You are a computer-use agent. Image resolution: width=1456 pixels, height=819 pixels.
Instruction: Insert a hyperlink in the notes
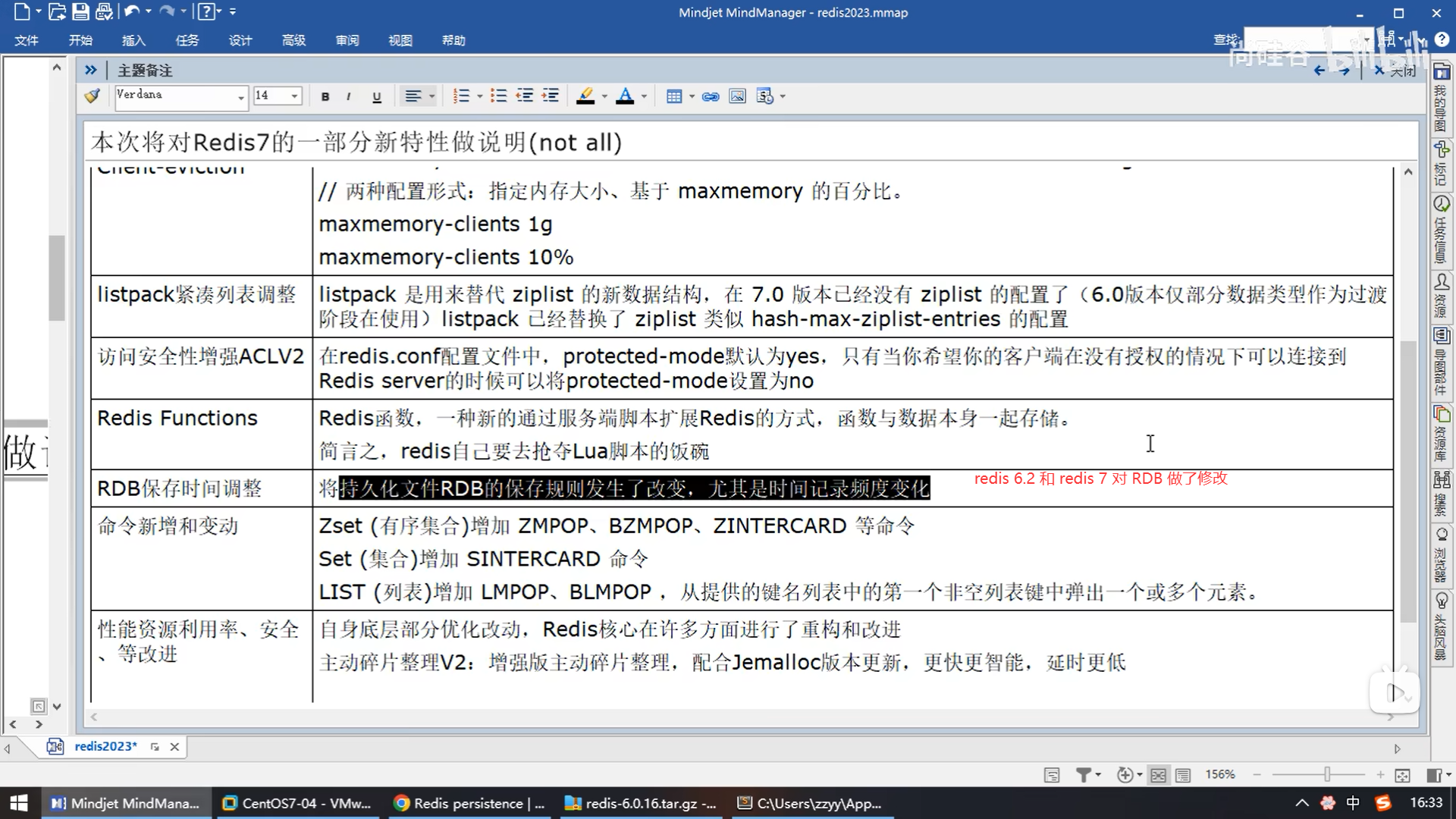tap(711, 96)
